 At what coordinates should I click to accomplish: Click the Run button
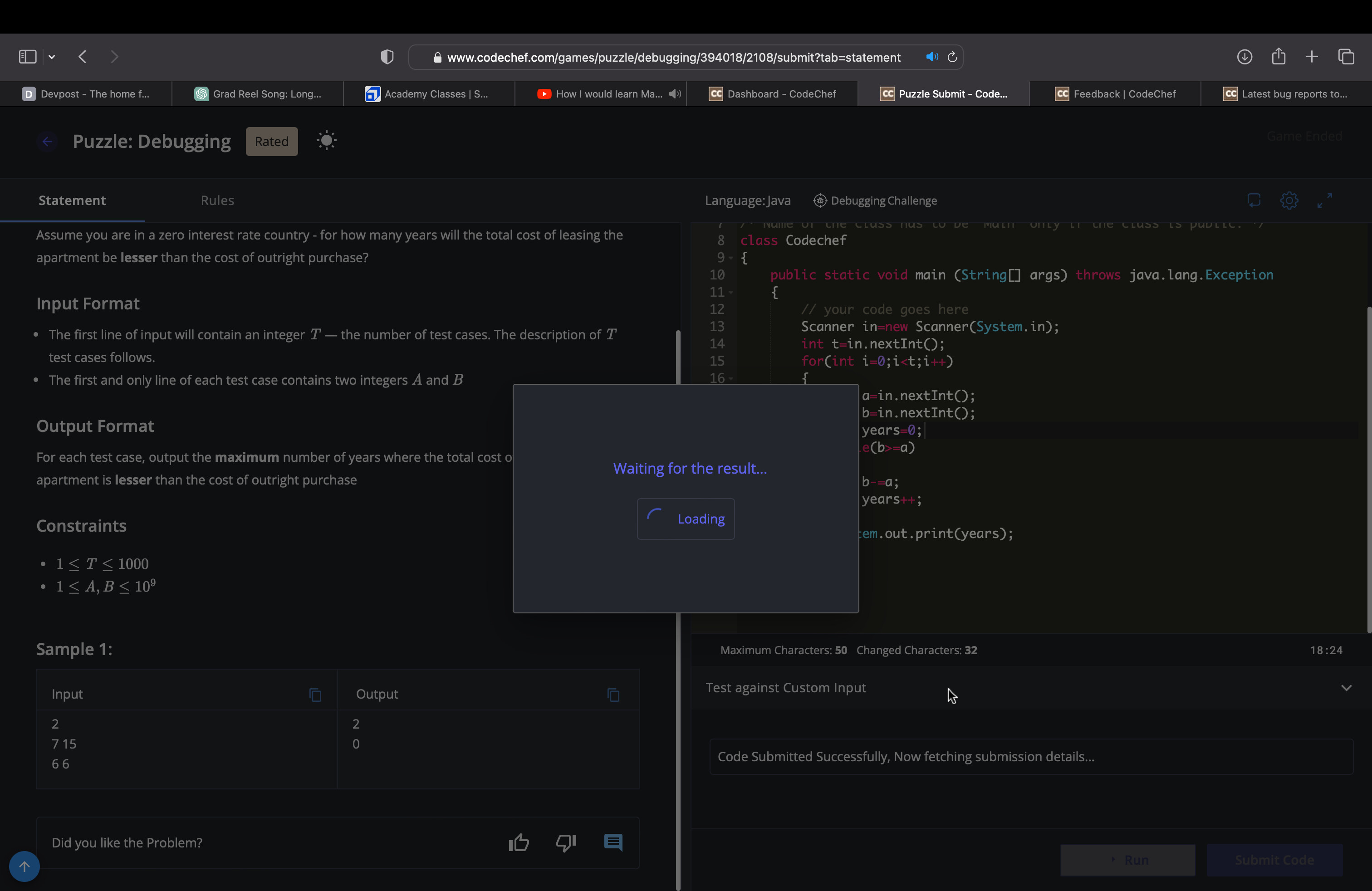[1127, 860]
